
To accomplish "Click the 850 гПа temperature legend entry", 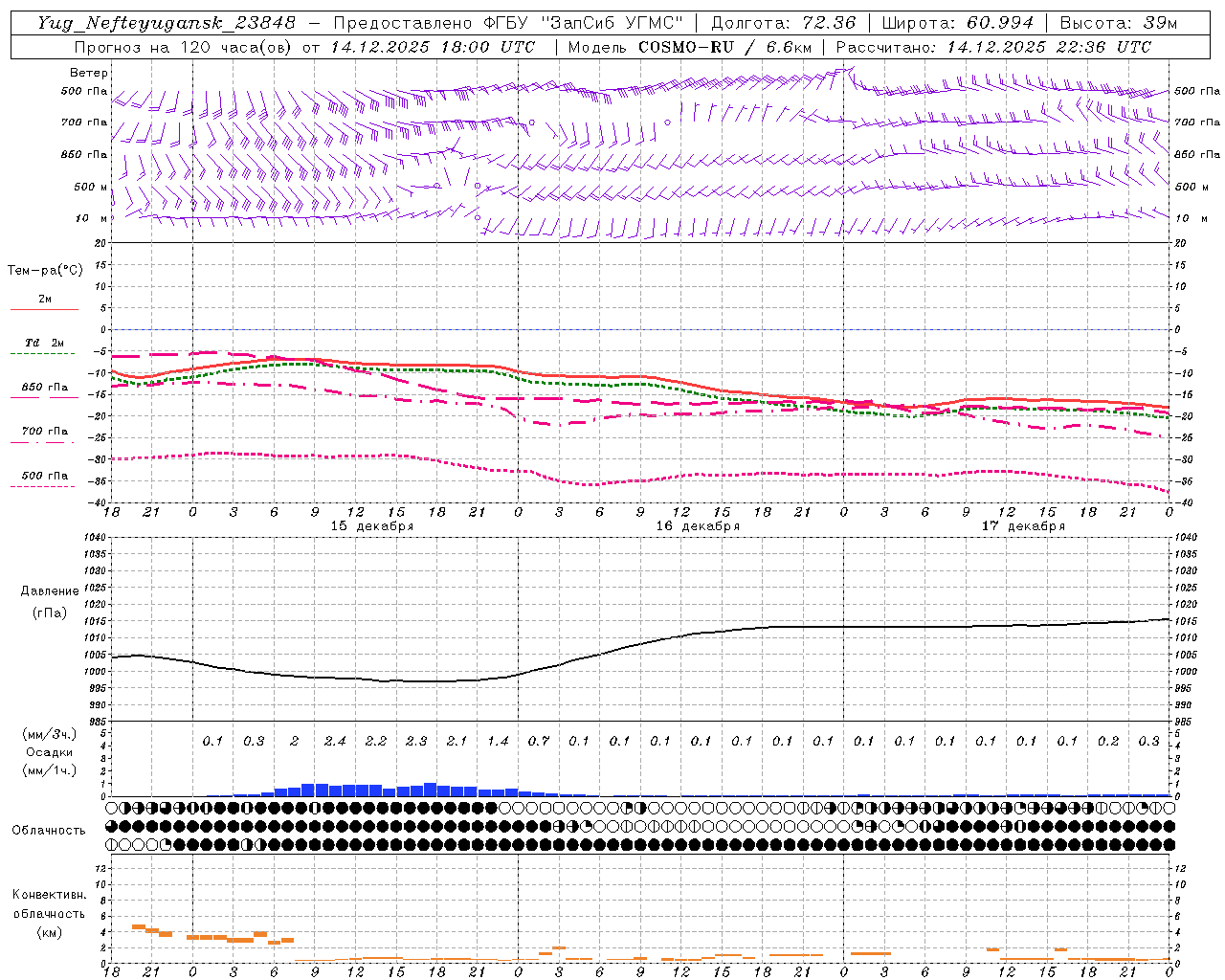I will (x=44, y=388).
